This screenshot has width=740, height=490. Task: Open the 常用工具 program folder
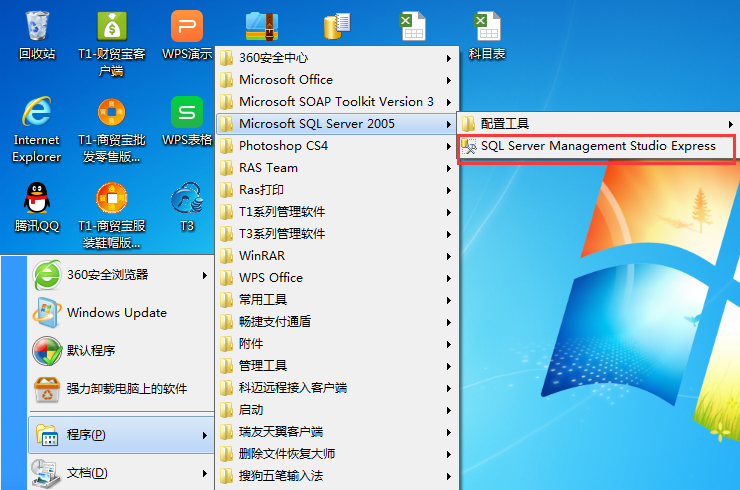[x=336, y=300]
